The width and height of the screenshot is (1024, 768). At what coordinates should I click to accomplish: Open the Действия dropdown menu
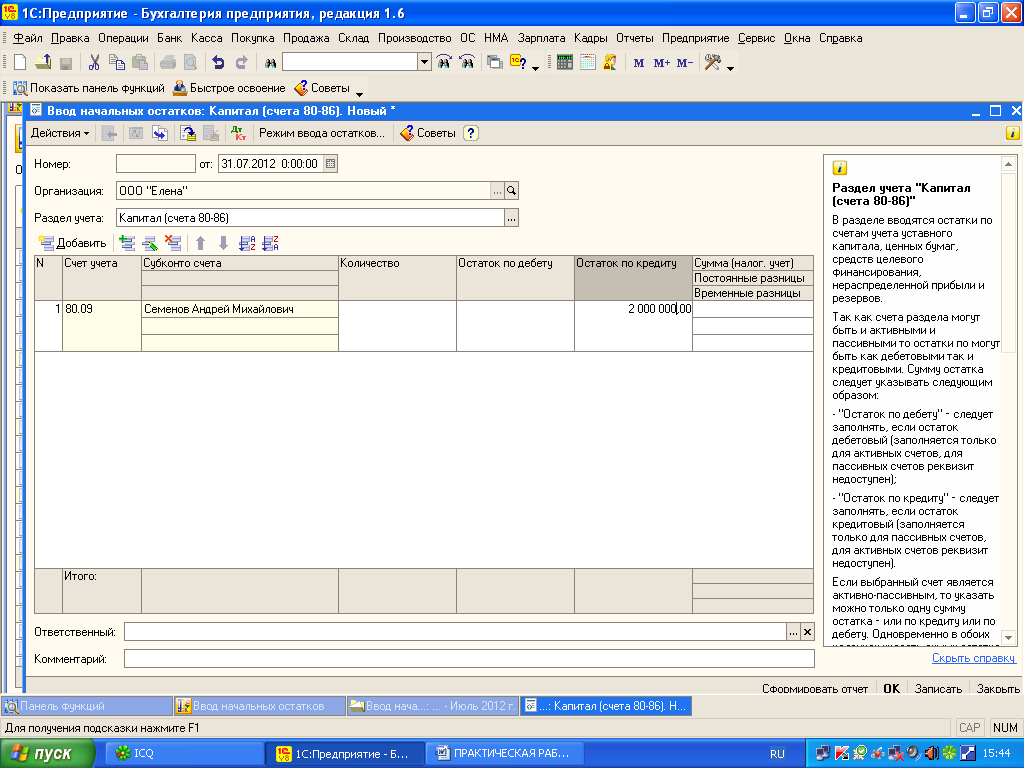click(x=60, y=133)
